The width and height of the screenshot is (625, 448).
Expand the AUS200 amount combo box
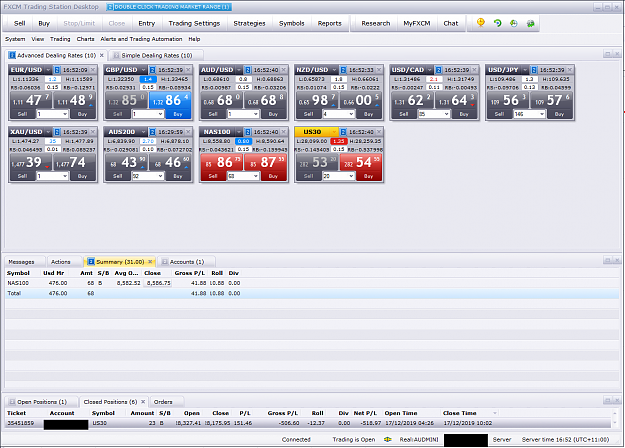tap(160, 176)
